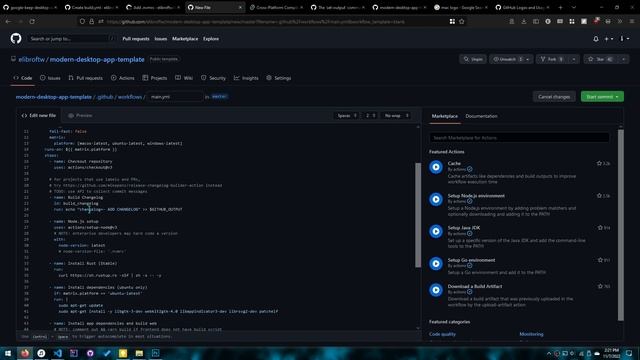Go back in the browser

pos(8,21)
